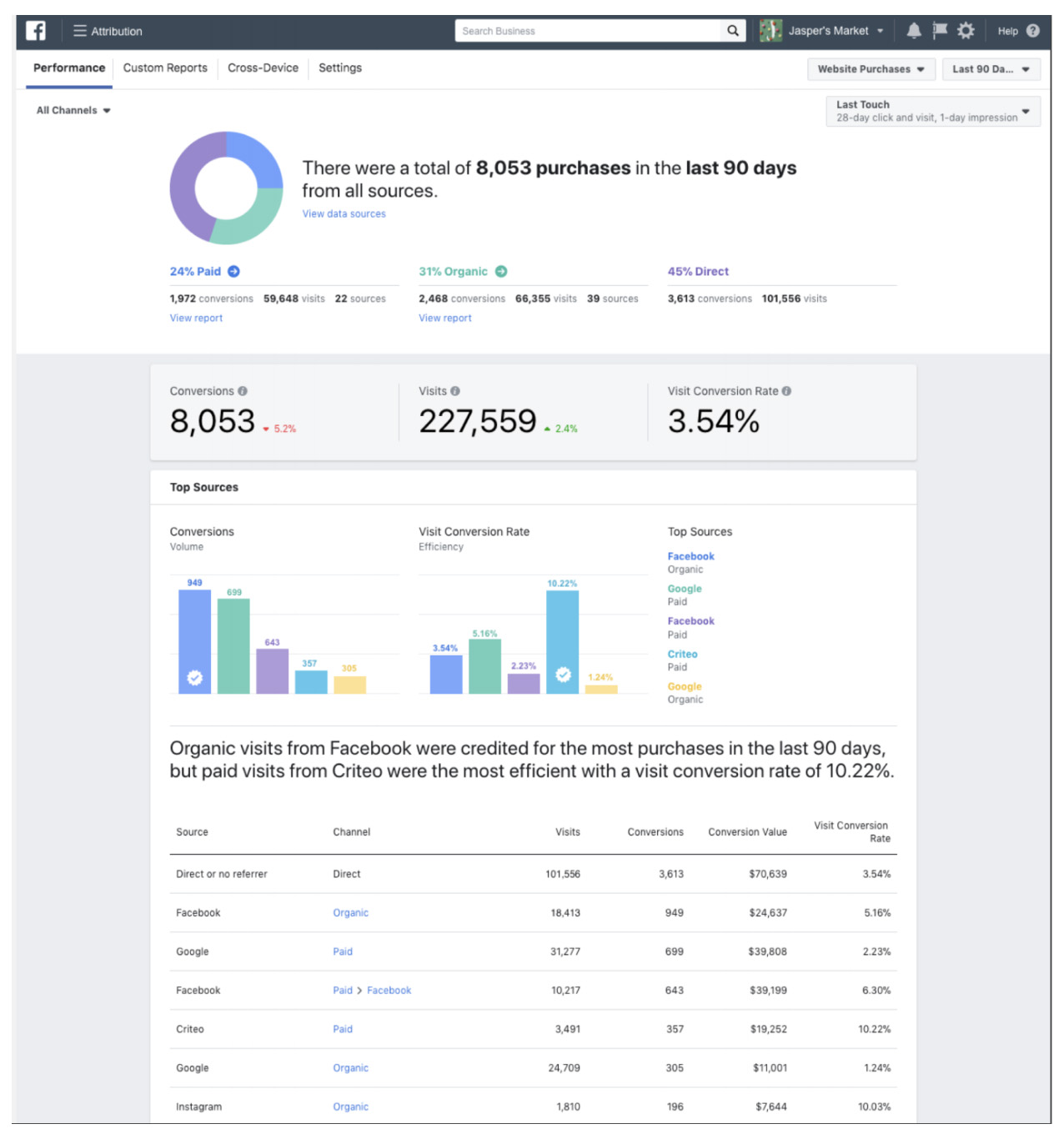The width and height of the screenshot is (1064, 1139).
Task: Switch to the Cross-Device tab
Action: (263, 68)
